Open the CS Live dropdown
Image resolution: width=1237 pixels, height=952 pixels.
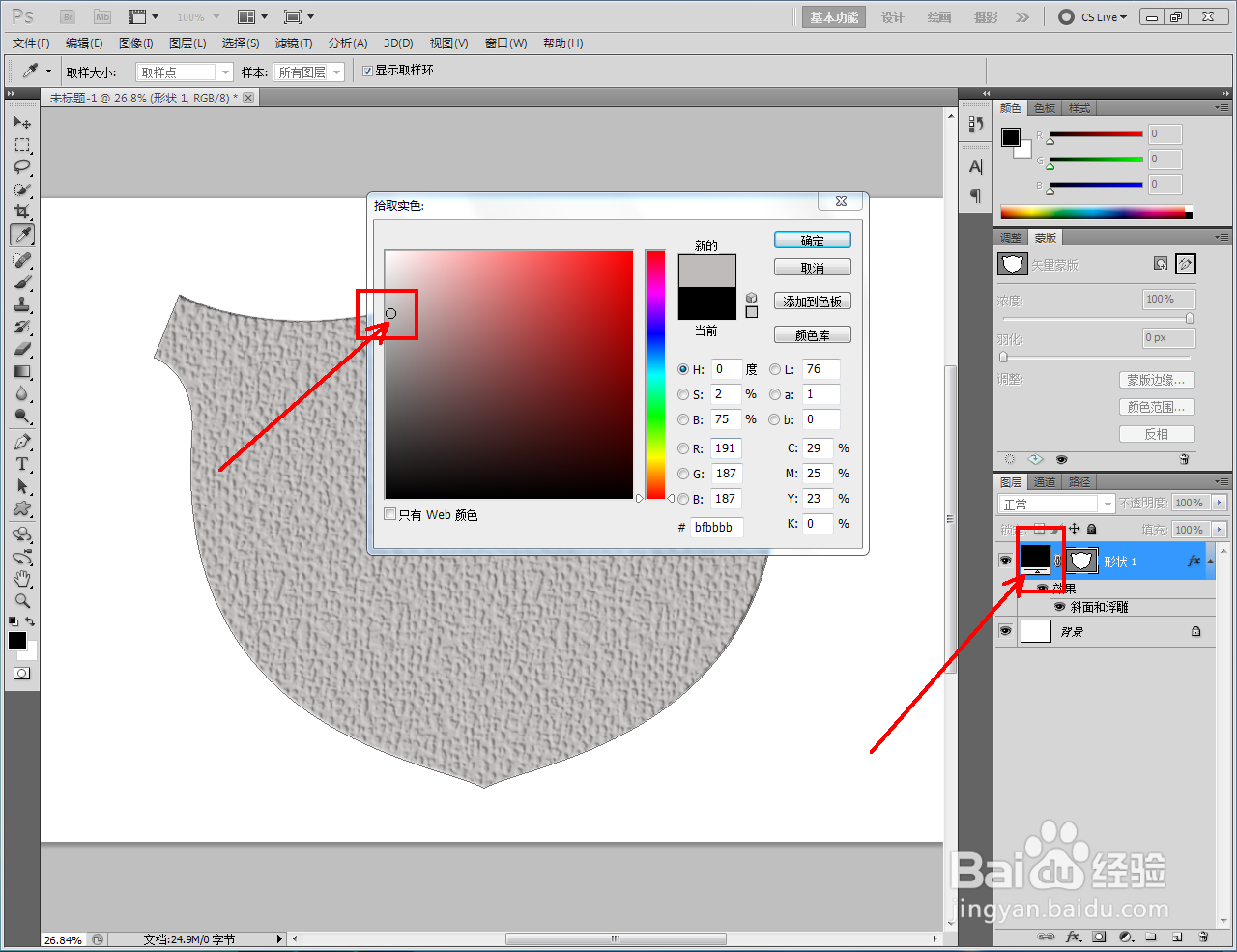click(x=1093, y=17)
